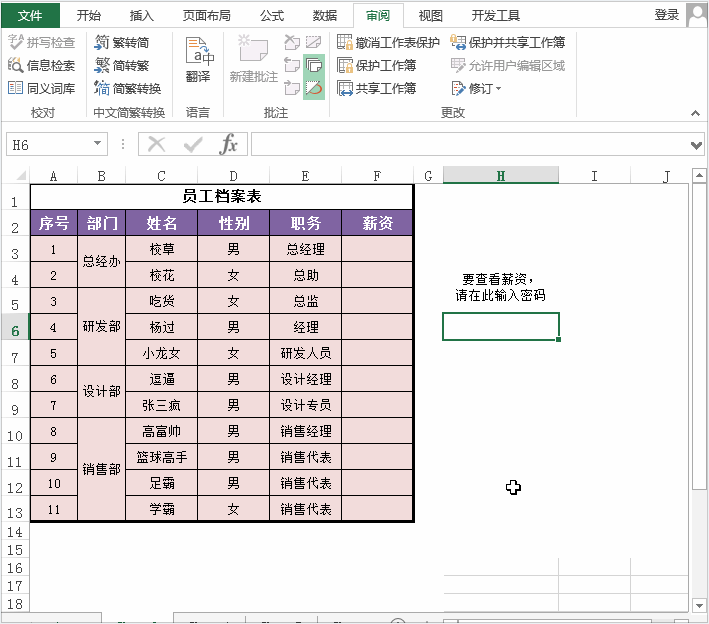Open 简繁转换 conversion dialog
This screenshot has height=624, width=709.
(128, 89)
